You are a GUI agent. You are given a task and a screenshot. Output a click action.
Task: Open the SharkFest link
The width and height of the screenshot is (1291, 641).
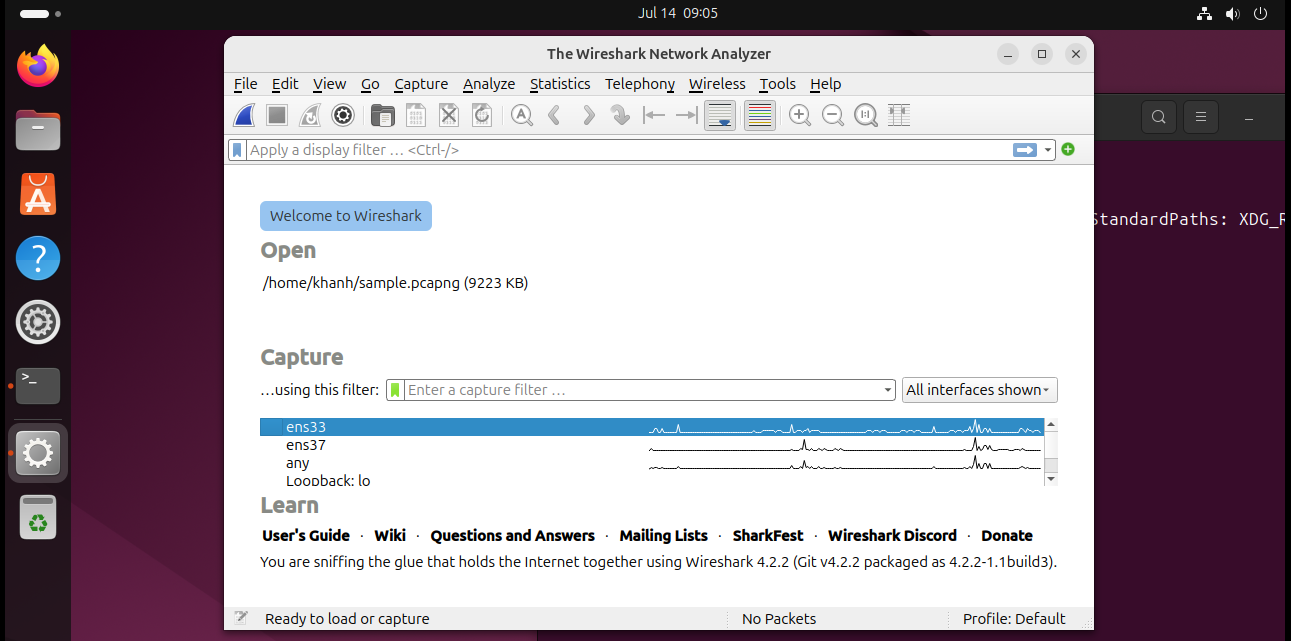click(768, 536)
